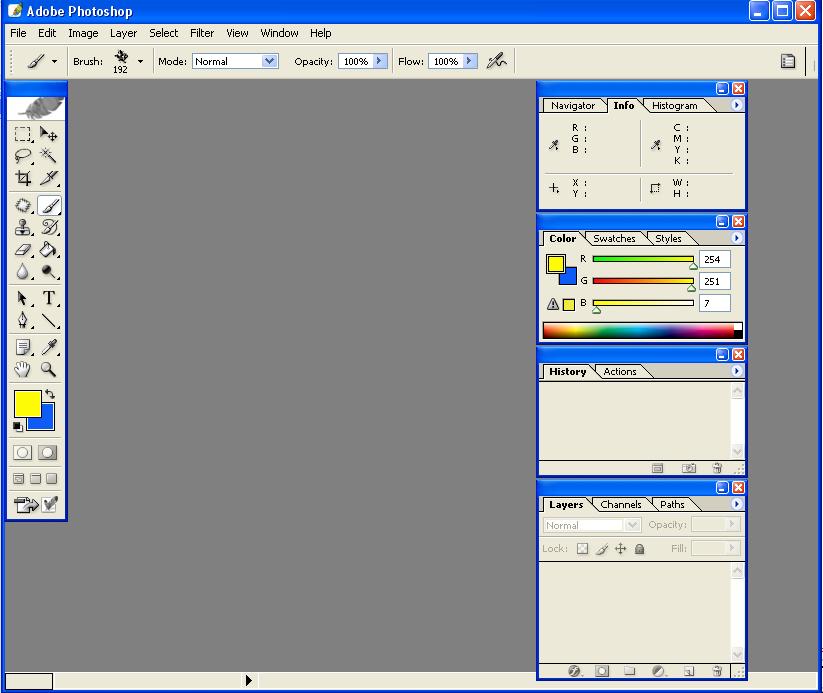The image size is (823, 693).
Task: Select the Magic Wand tool
Action: (x=48, y=156)
